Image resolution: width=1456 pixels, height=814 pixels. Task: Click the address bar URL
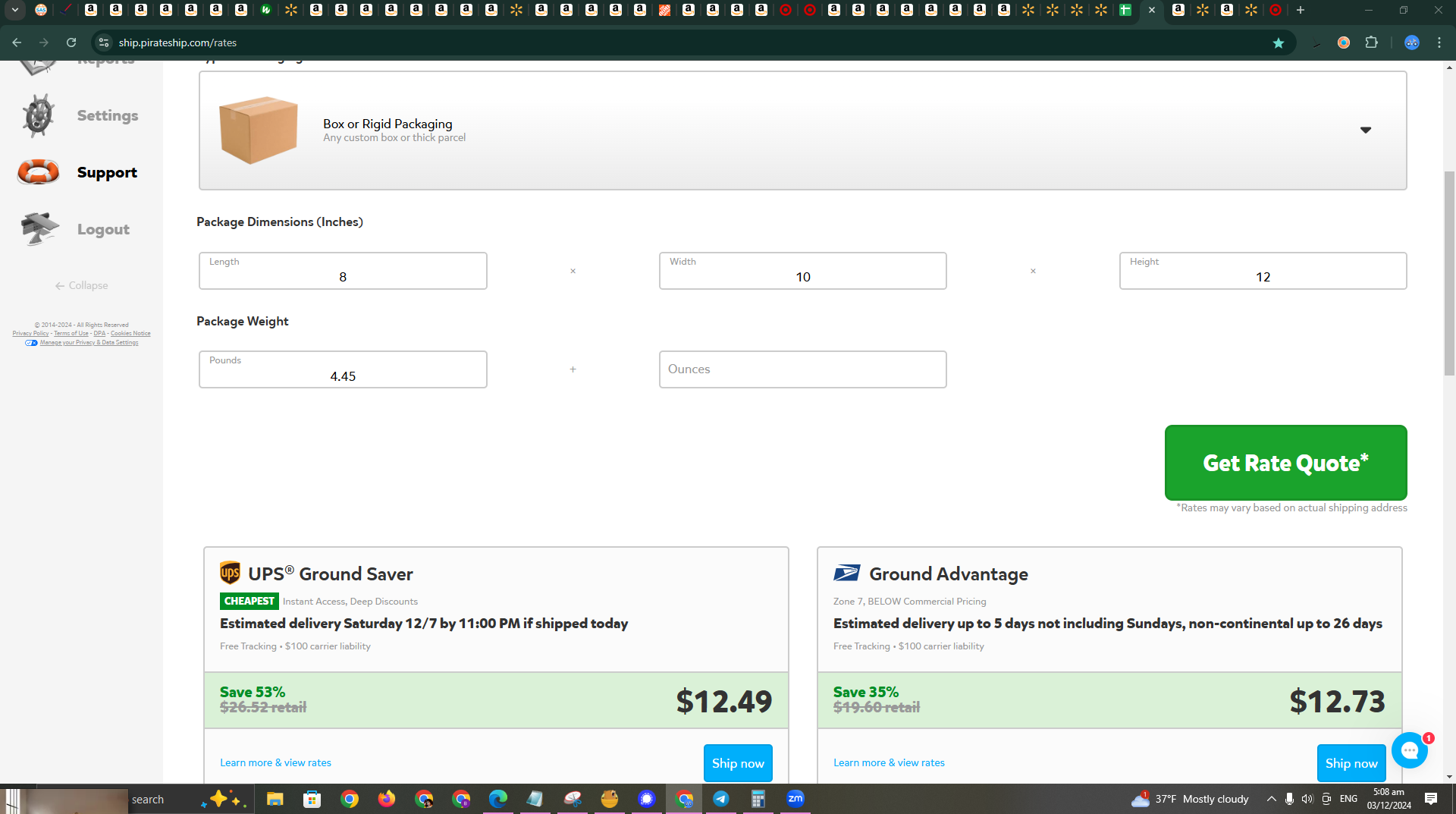(177, 42)
